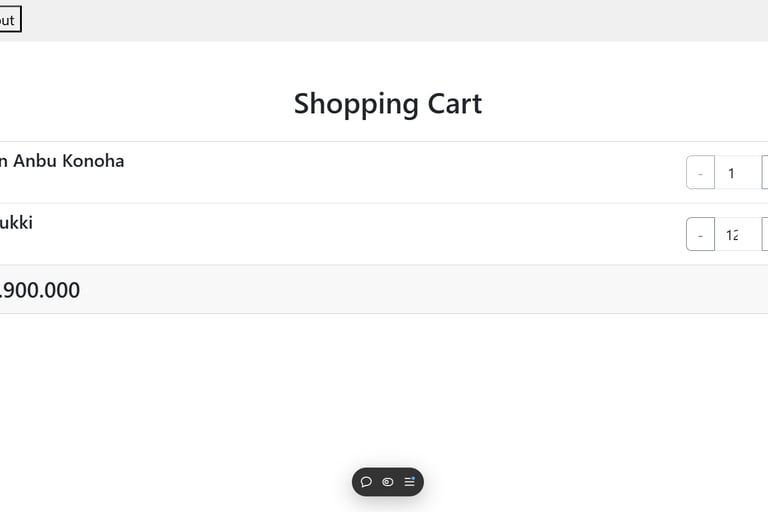
Task: Open the chat bubble icon in floating toolbar
Action: (x=366, y=482)
